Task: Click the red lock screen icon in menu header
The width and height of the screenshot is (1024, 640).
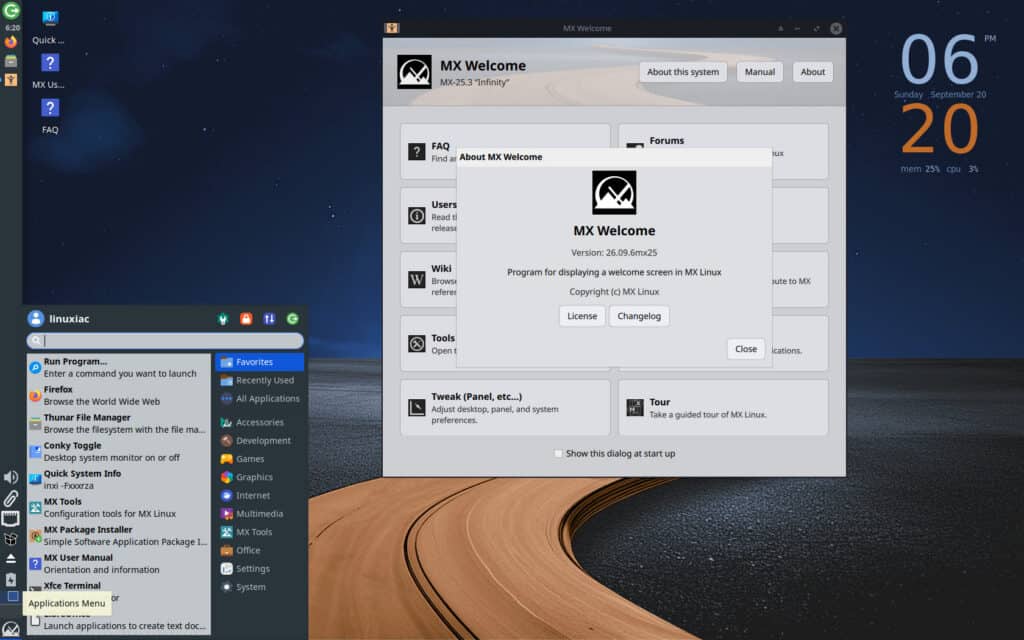Action: point(246,319)
